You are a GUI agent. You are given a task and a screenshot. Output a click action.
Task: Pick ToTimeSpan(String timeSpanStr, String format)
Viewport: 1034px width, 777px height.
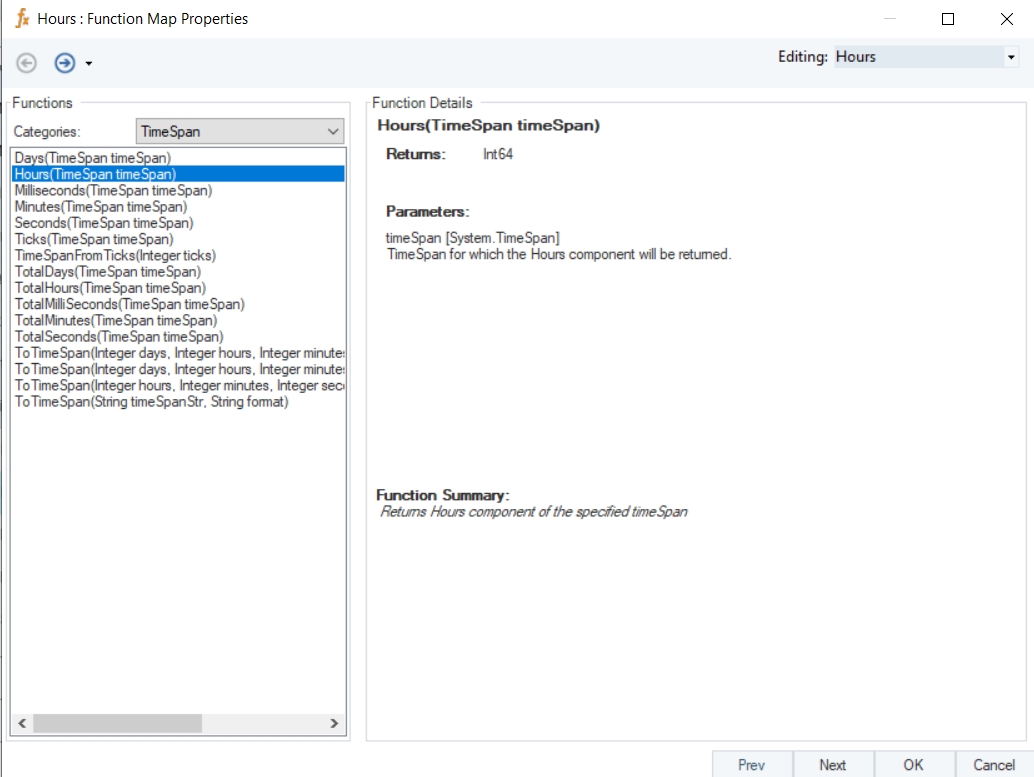coord(151,402)
